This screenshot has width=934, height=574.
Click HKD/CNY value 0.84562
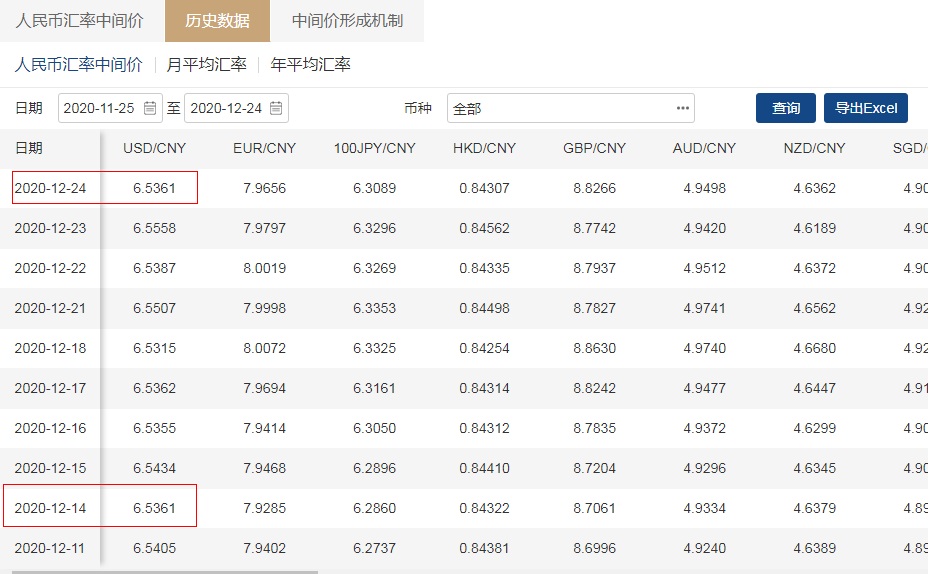click(x=484, y=228)
